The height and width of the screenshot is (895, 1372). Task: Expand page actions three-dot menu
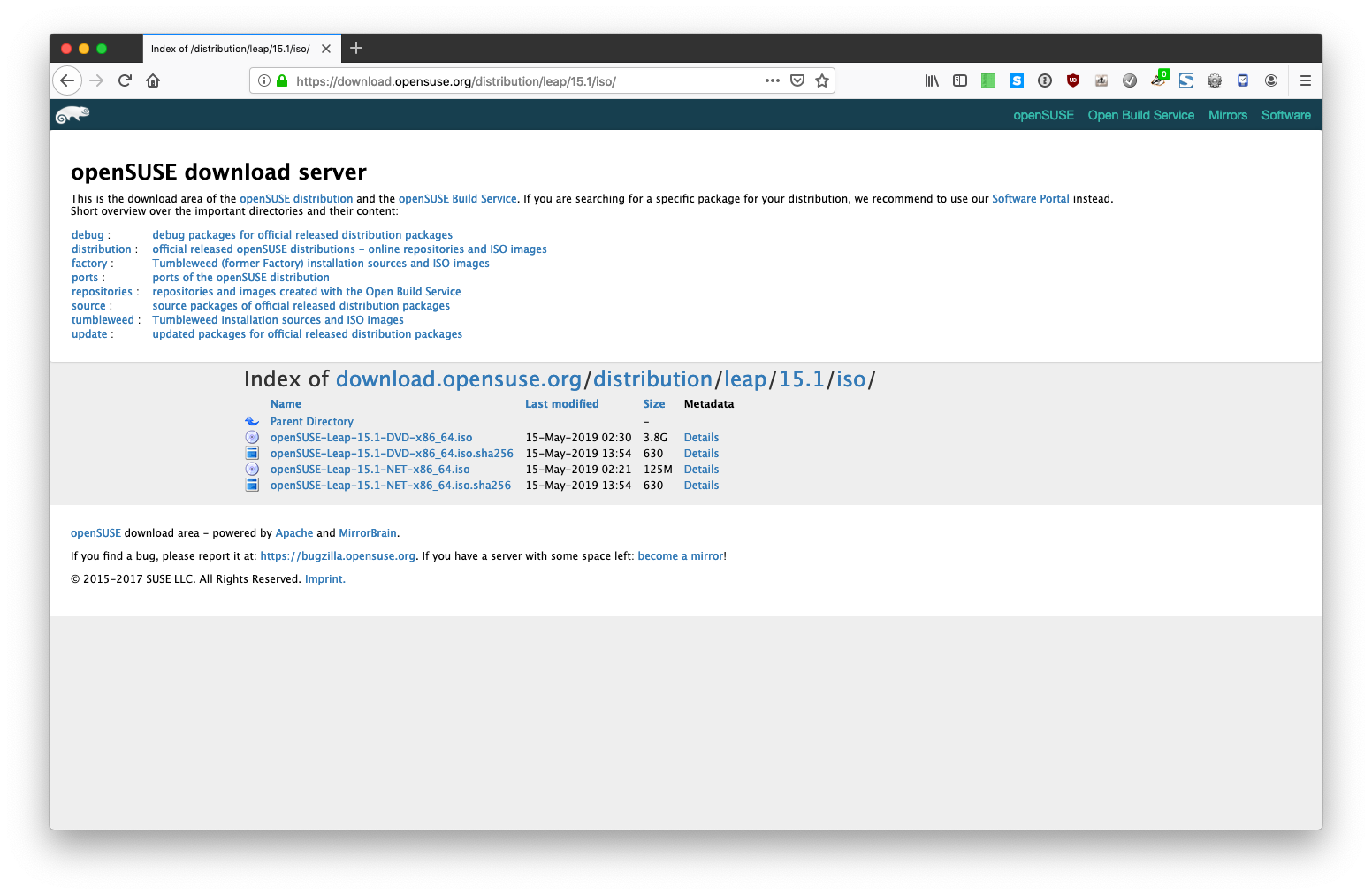click(773, 80)
